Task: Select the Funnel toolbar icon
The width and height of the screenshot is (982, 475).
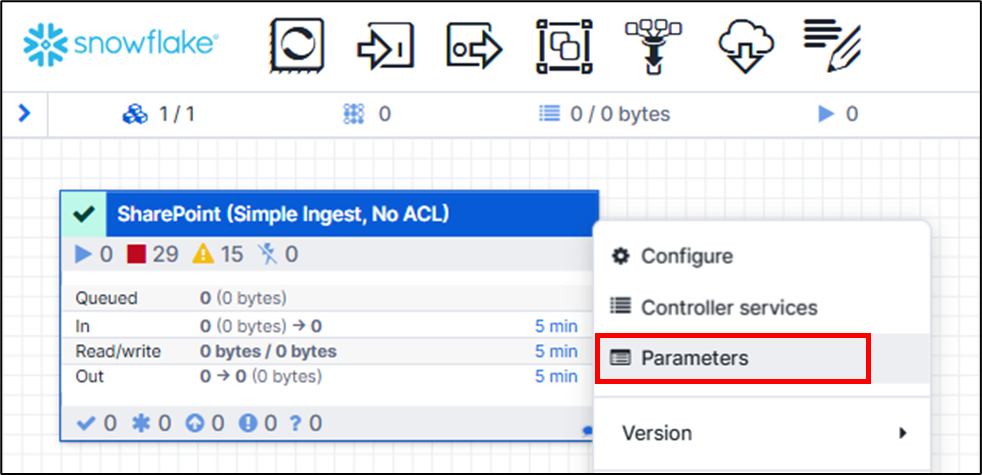Action: pyautogui.click(x=653, y=46)
